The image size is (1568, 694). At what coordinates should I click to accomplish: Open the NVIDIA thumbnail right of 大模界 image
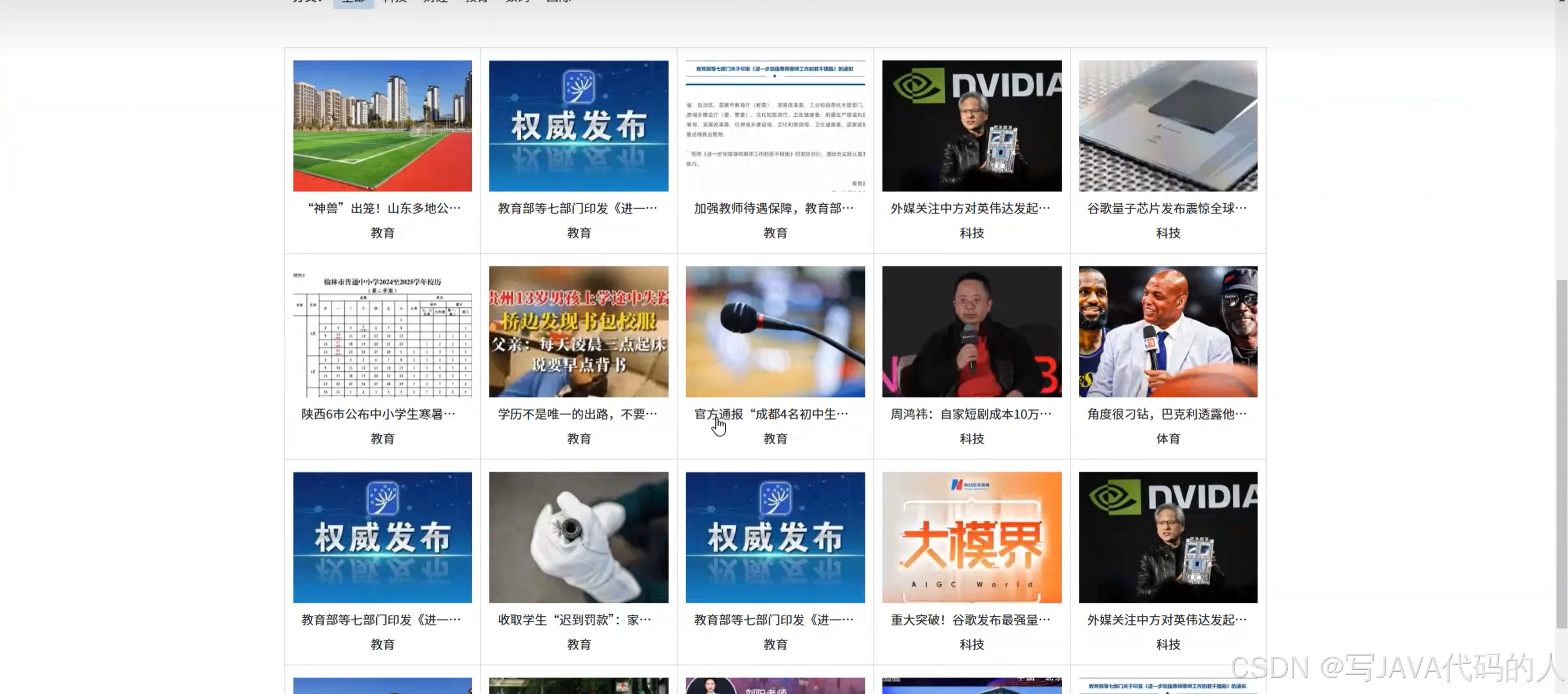(x=1168, y=538)
